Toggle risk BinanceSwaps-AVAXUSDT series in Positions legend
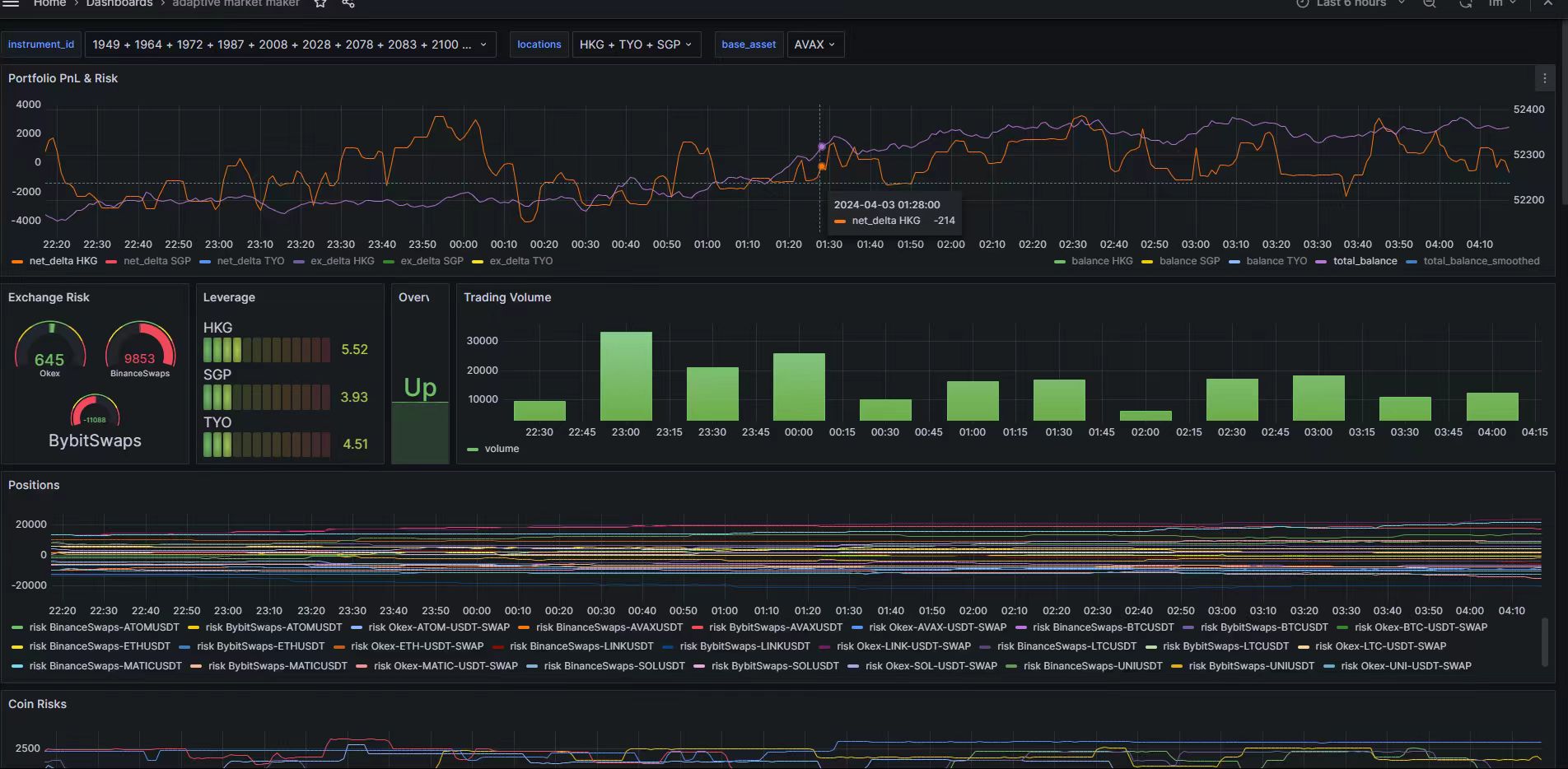Image resolution: width=1568 pixels, height=769 pixels. (x=609, y=627)
